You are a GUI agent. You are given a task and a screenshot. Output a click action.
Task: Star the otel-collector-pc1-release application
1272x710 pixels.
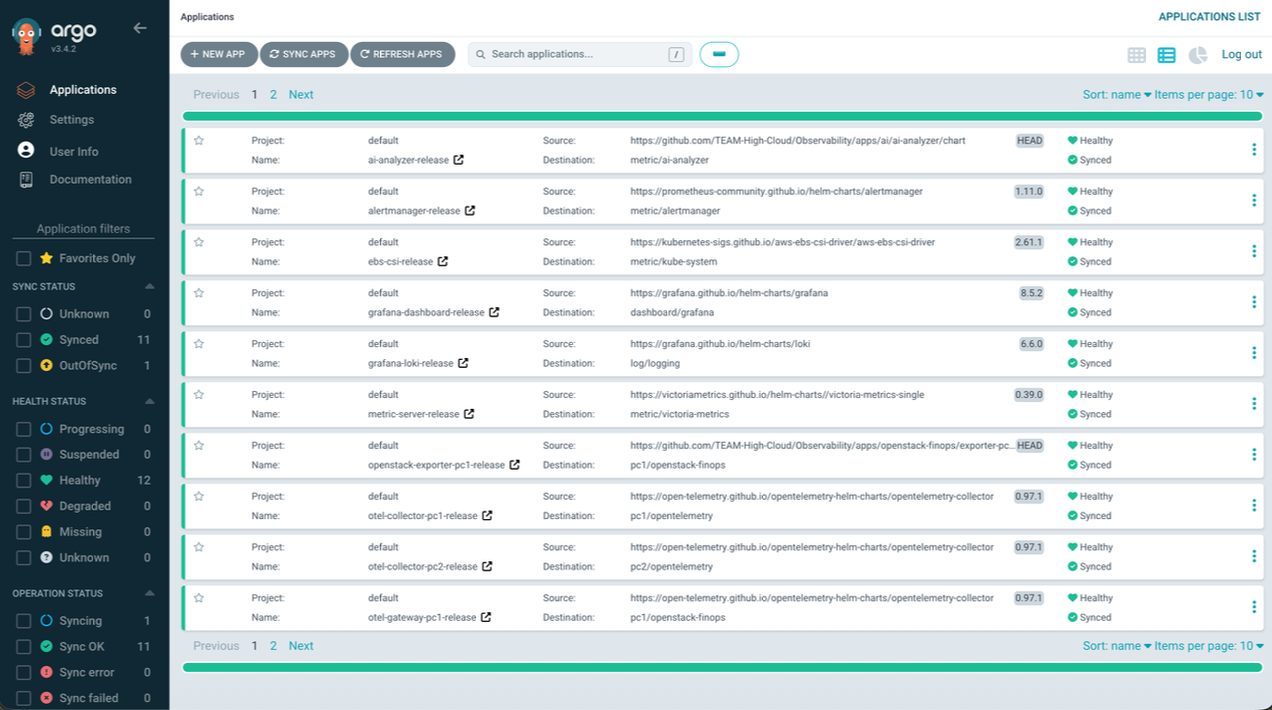click(x=199, y=496)
